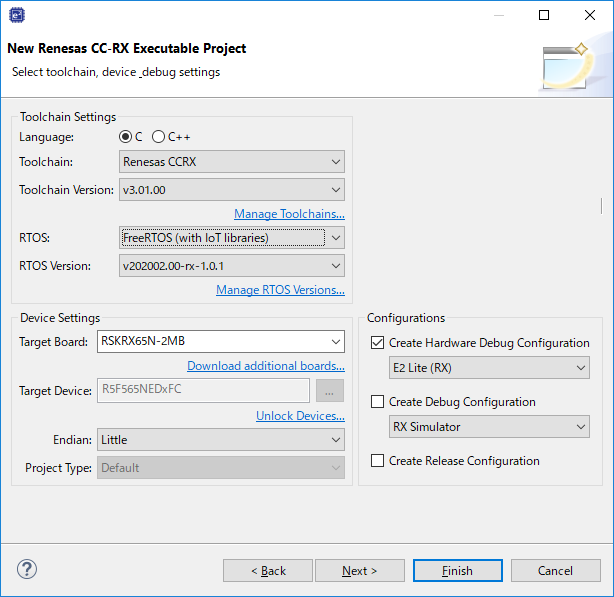
Task: Open the Unlock Devices link
Action: (x=300, y=416)
